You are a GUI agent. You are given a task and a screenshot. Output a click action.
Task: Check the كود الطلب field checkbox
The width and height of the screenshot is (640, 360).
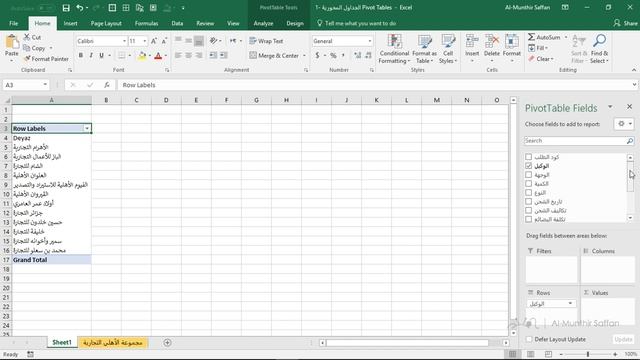(529, 157)
